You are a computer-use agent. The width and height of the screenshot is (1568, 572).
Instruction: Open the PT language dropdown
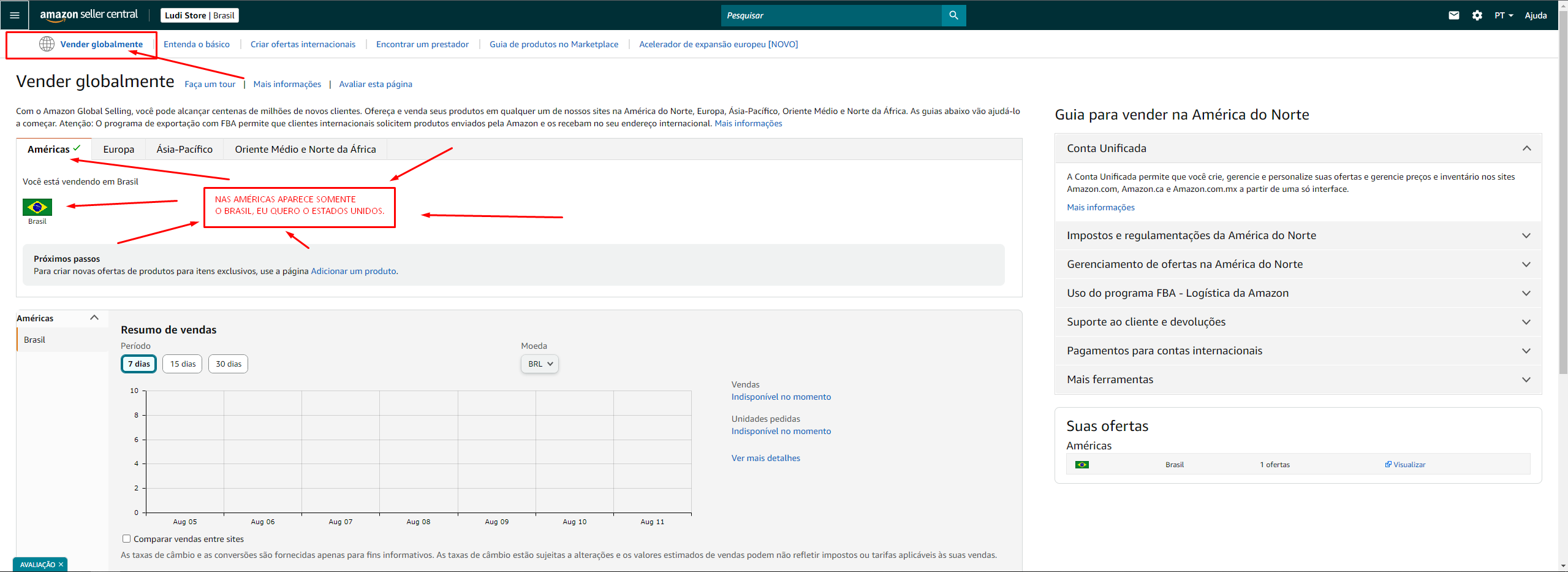click(1504, 15)
